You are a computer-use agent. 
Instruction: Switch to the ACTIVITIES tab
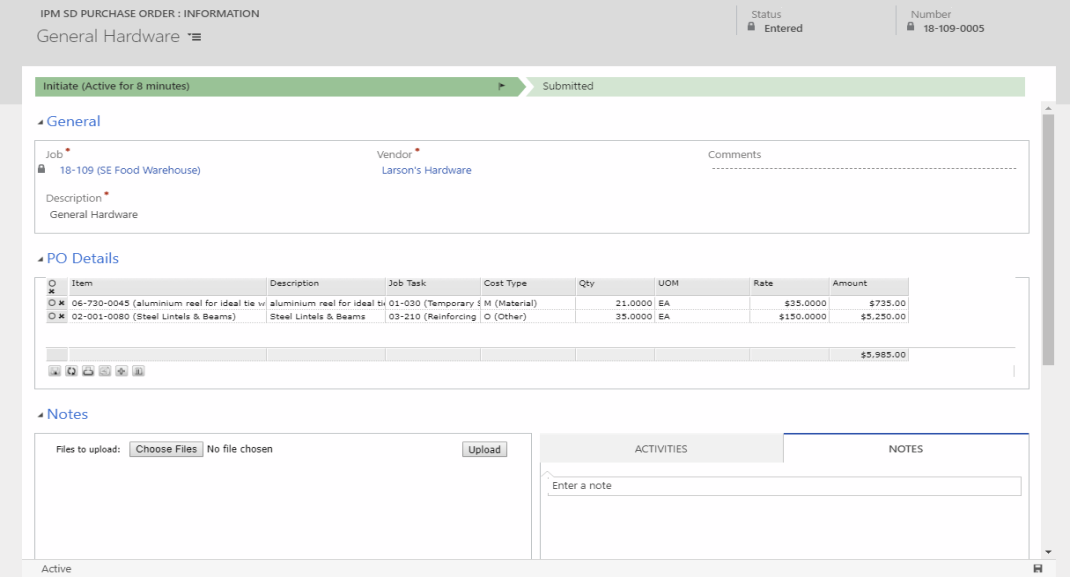coord(661,449)
